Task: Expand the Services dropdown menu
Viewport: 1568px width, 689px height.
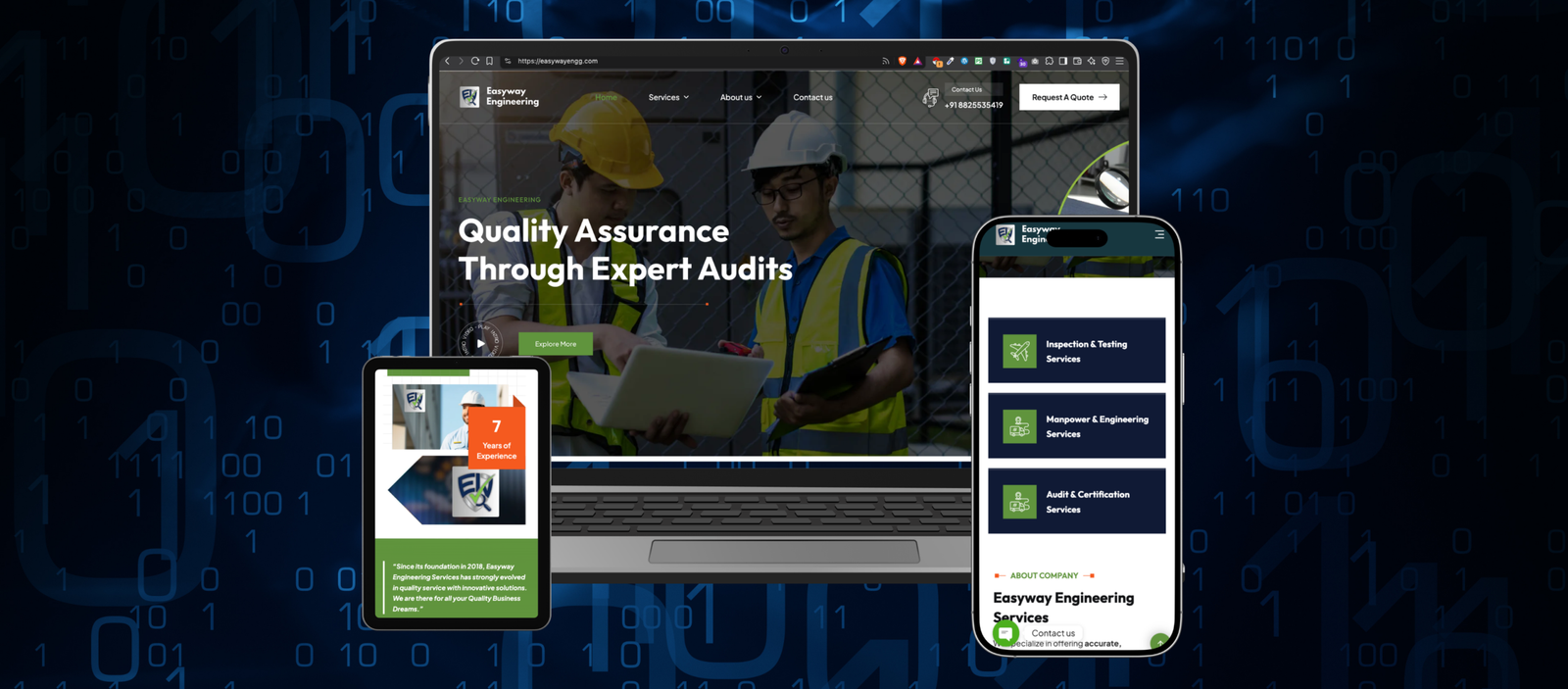Action: pos(668,97)
